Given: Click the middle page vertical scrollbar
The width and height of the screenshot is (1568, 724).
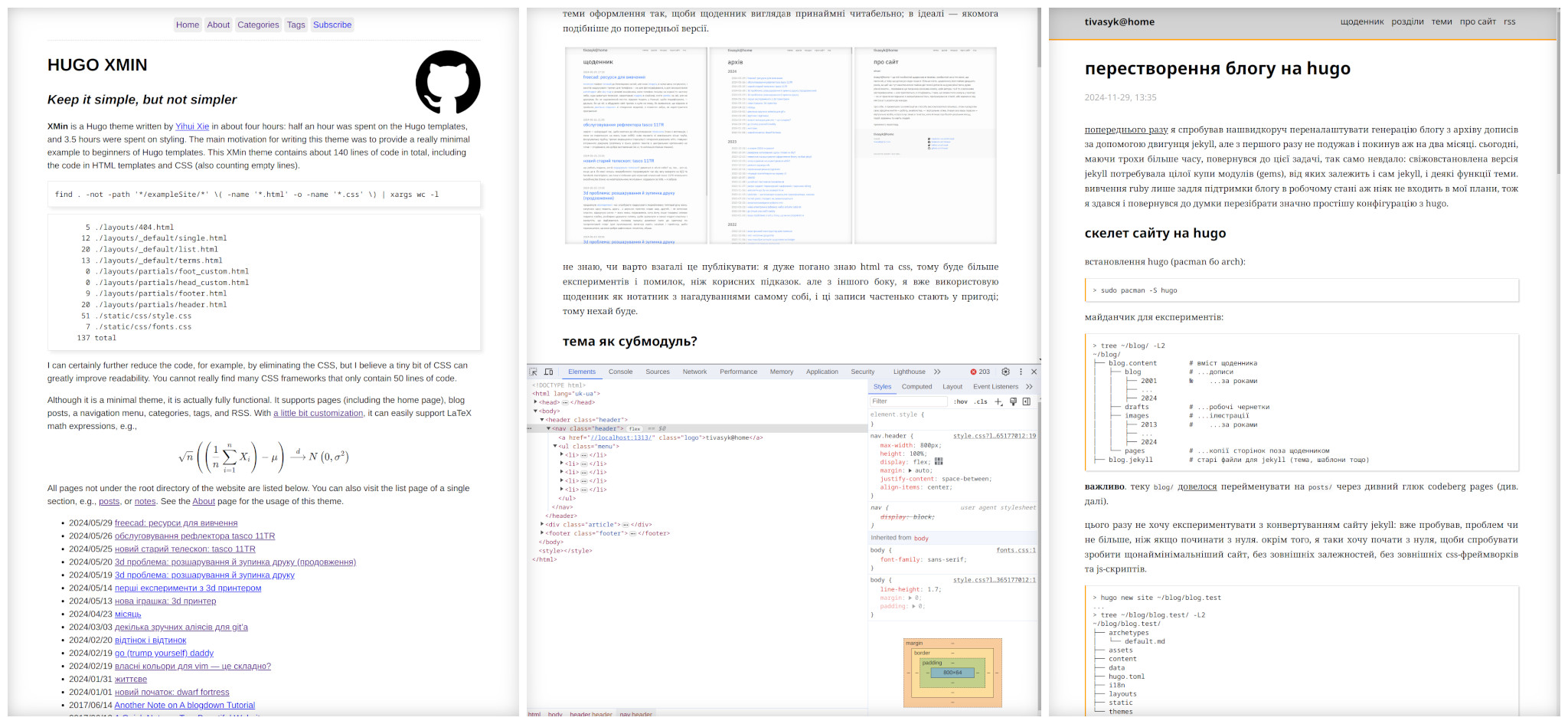Looking at the screenshot, I should pyautogui.click(x=1039, y=37).
